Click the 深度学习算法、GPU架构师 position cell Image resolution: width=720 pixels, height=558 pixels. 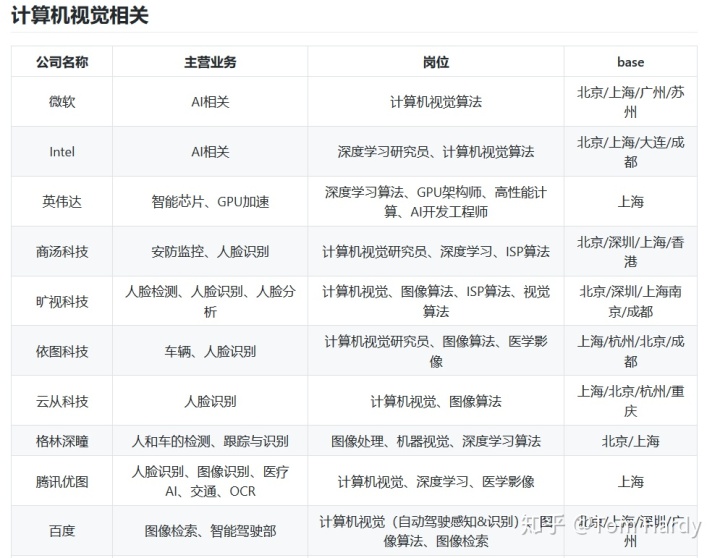(x=436, y=202)
